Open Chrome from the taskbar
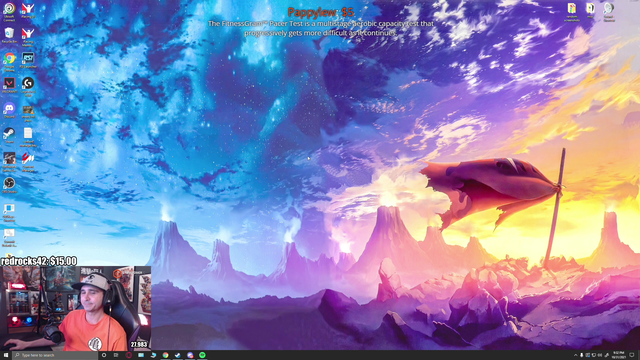 point(165,355)
